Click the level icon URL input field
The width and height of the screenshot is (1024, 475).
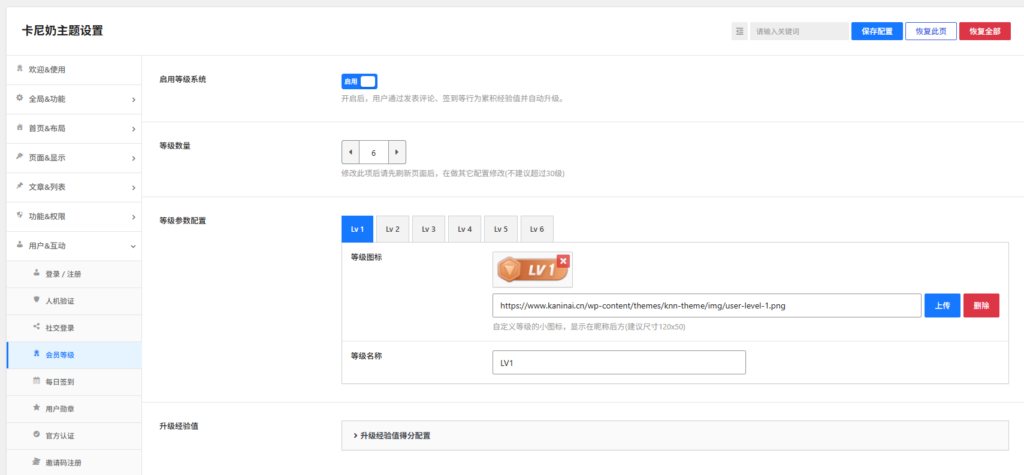(707, 305)
